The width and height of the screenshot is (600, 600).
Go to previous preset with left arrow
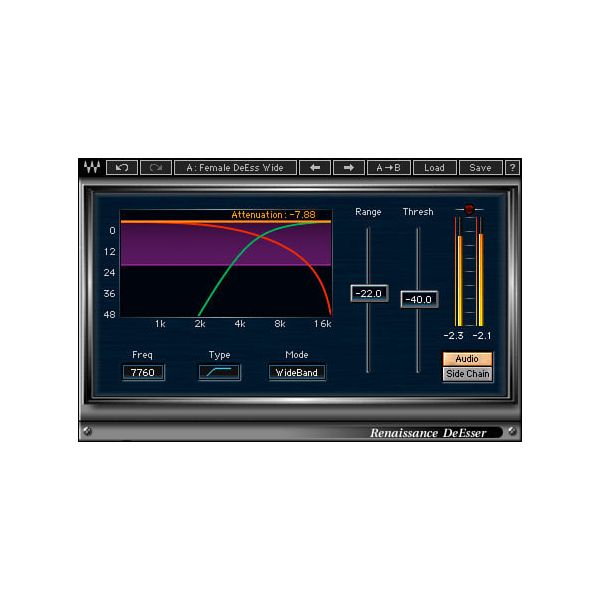pos(314,168)
